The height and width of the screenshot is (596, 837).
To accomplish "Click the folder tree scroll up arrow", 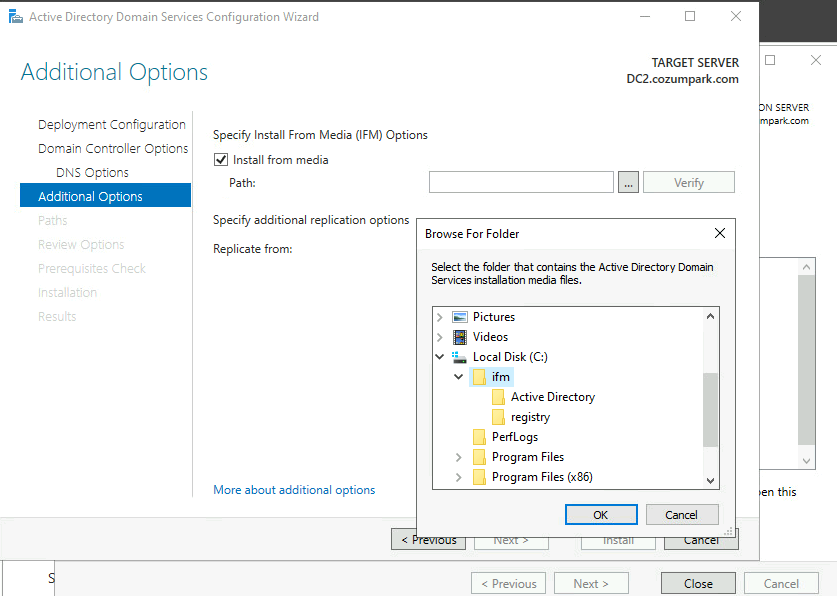I will (710, 316).
